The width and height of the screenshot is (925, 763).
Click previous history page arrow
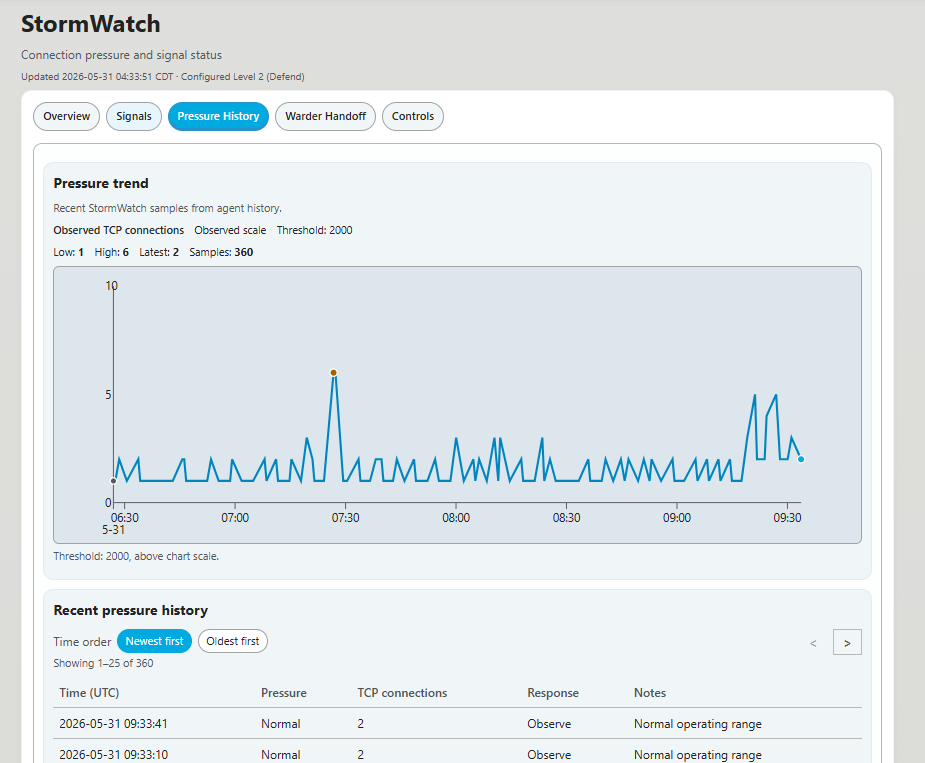[814, 643]
